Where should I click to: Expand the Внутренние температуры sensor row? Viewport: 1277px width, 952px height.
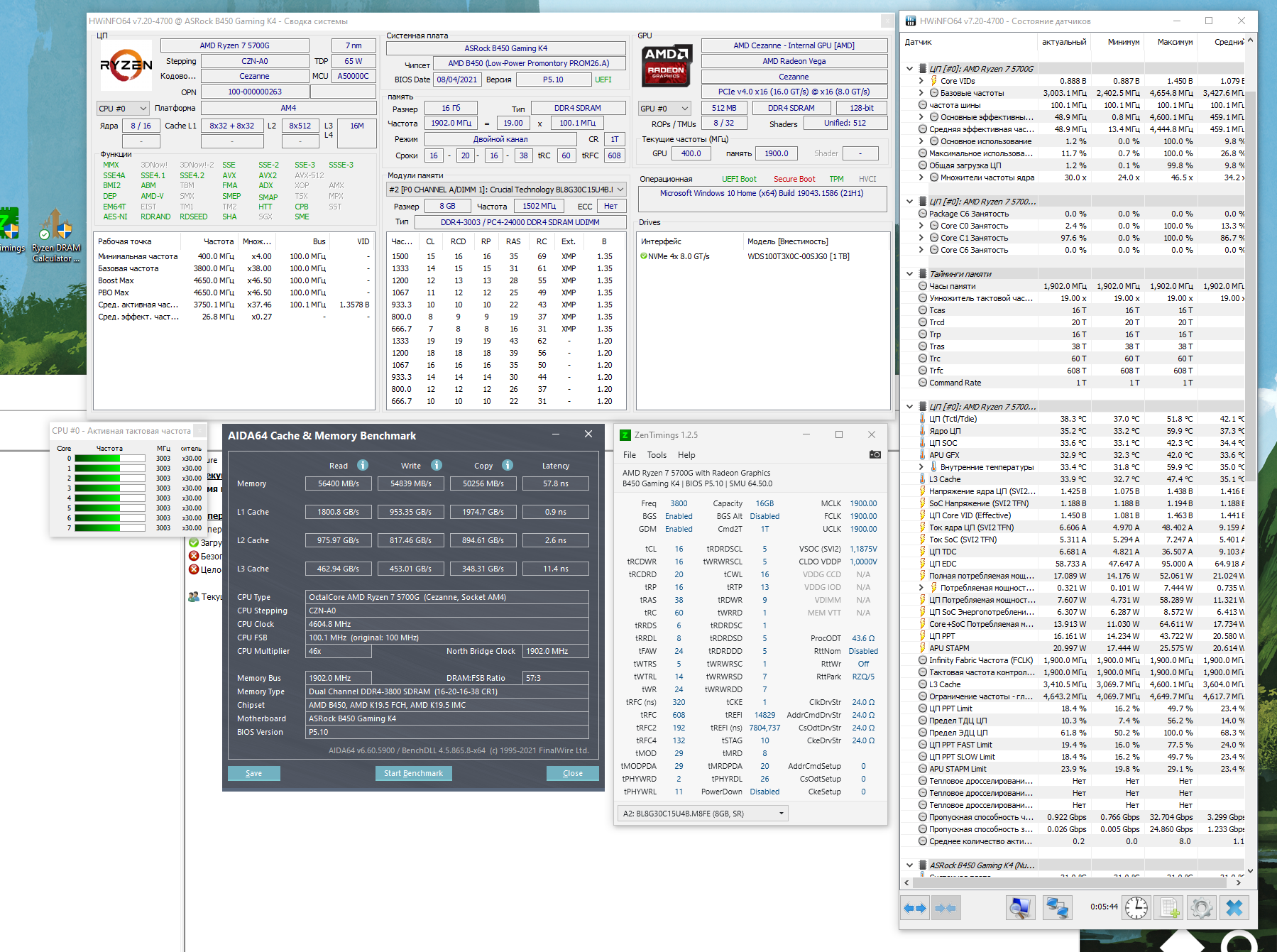[921, 467]
